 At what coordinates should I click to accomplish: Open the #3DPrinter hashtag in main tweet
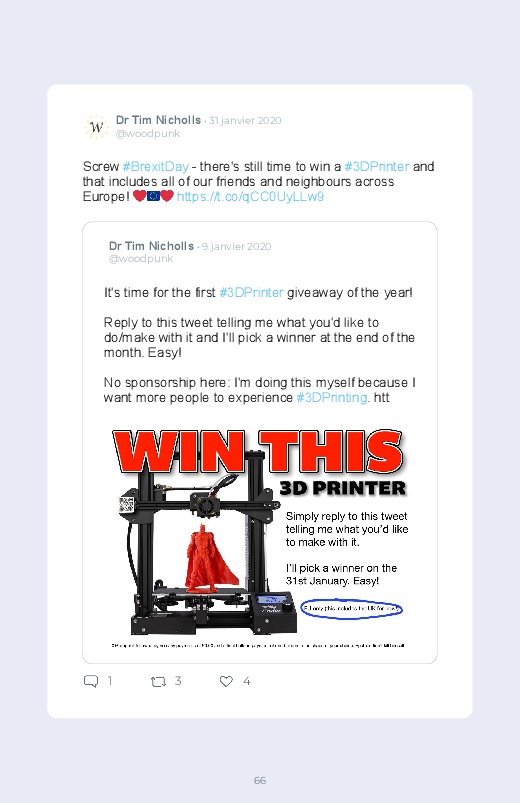377,166
